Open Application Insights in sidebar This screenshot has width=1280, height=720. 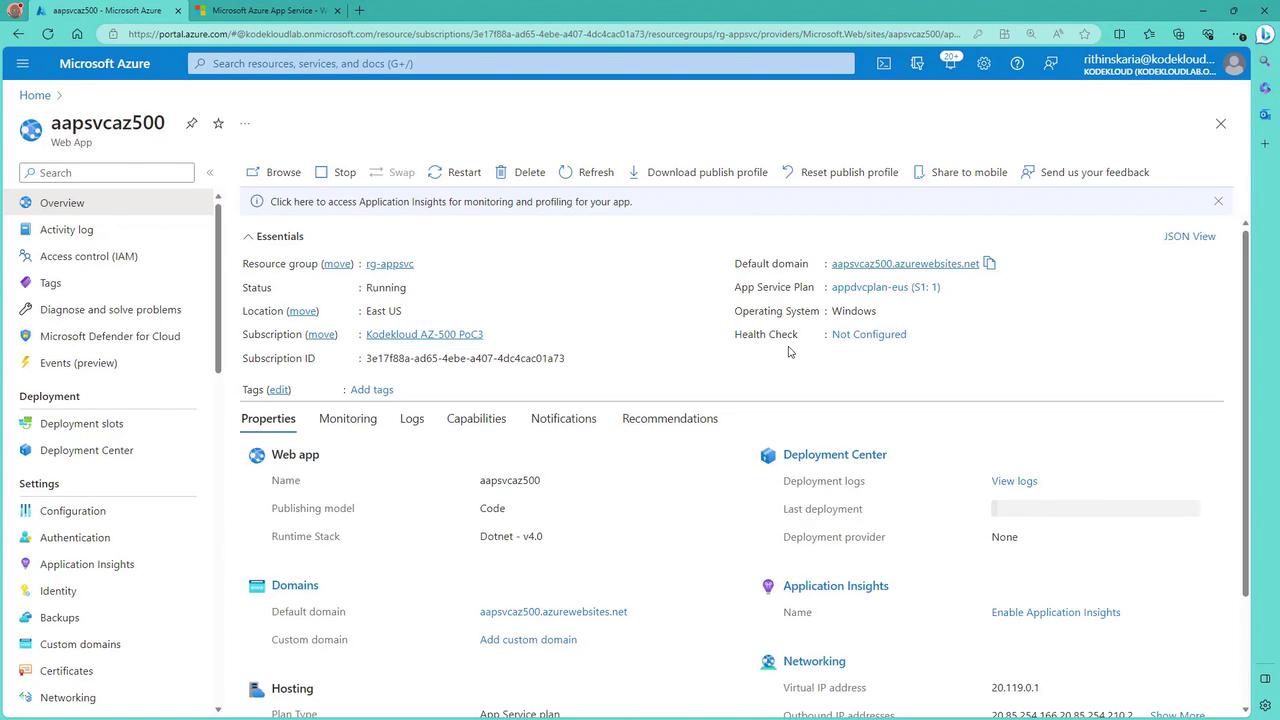(108, 564)
